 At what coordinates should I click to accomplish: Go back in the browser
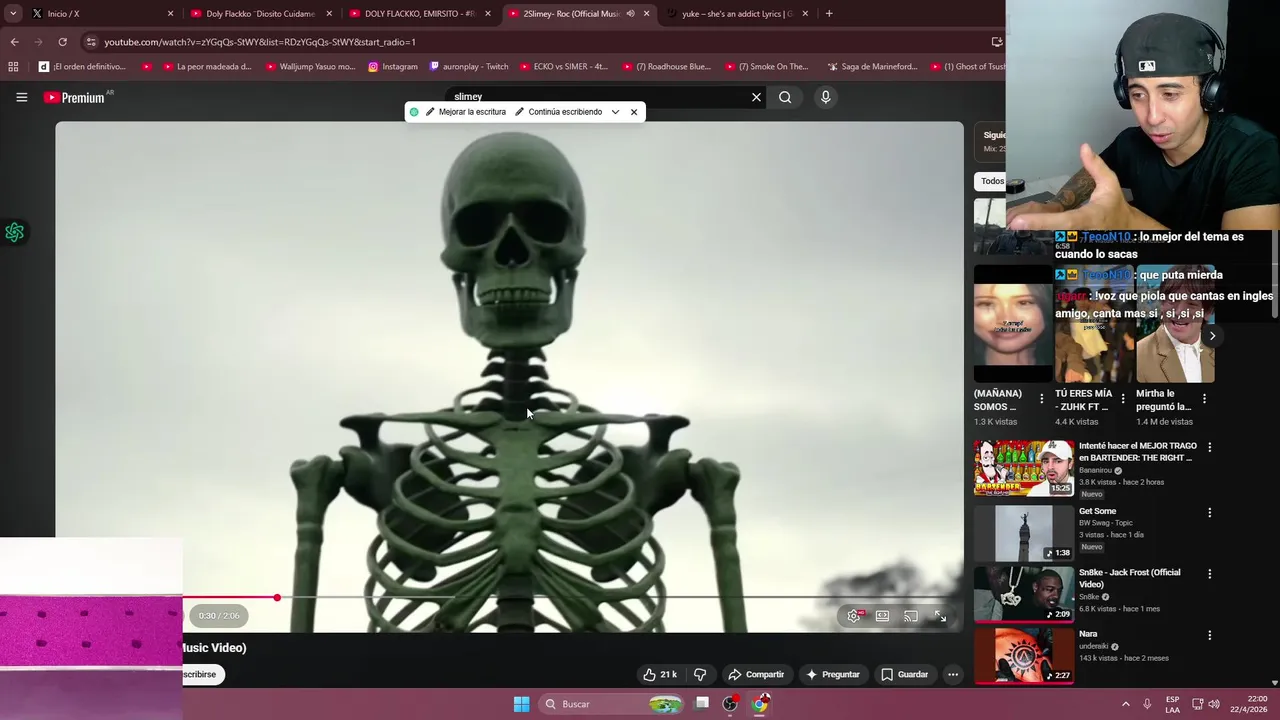(14, 42)
